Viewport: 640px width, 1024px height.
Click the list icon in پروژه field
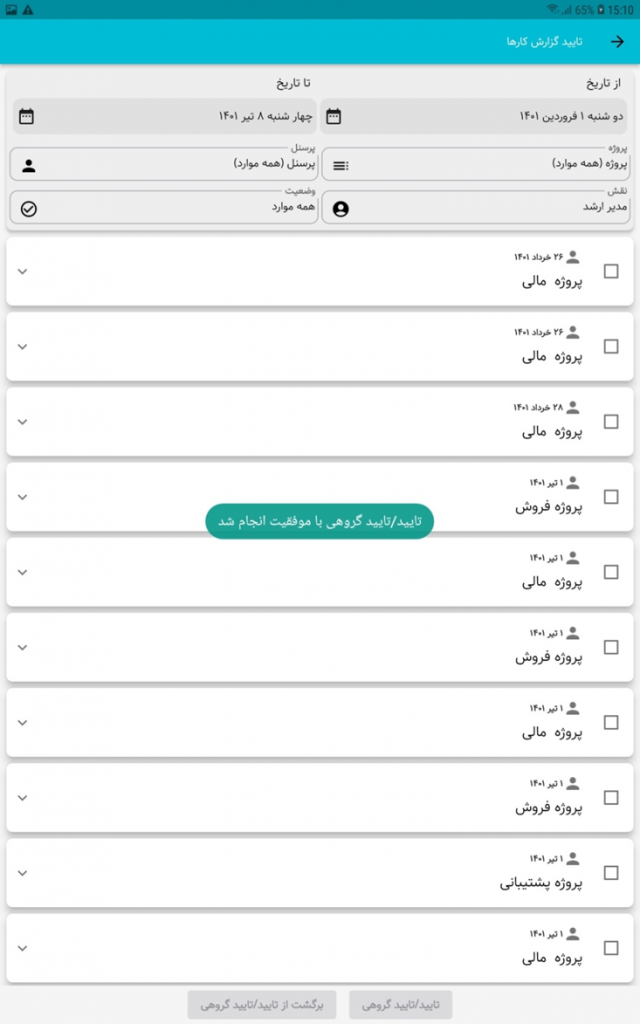click(x=340, y=166)
